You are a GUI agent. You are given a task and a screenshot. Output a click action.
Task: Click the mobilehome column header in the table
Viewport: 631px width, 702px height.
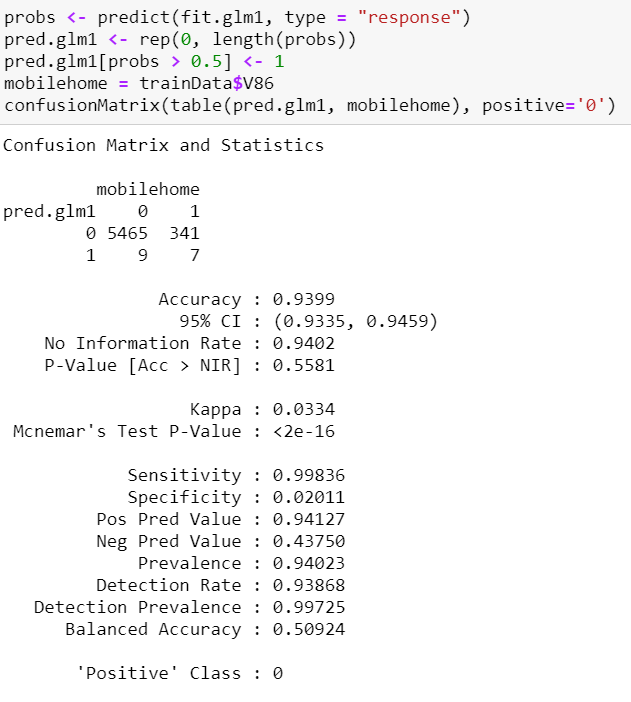pos(148,189)
